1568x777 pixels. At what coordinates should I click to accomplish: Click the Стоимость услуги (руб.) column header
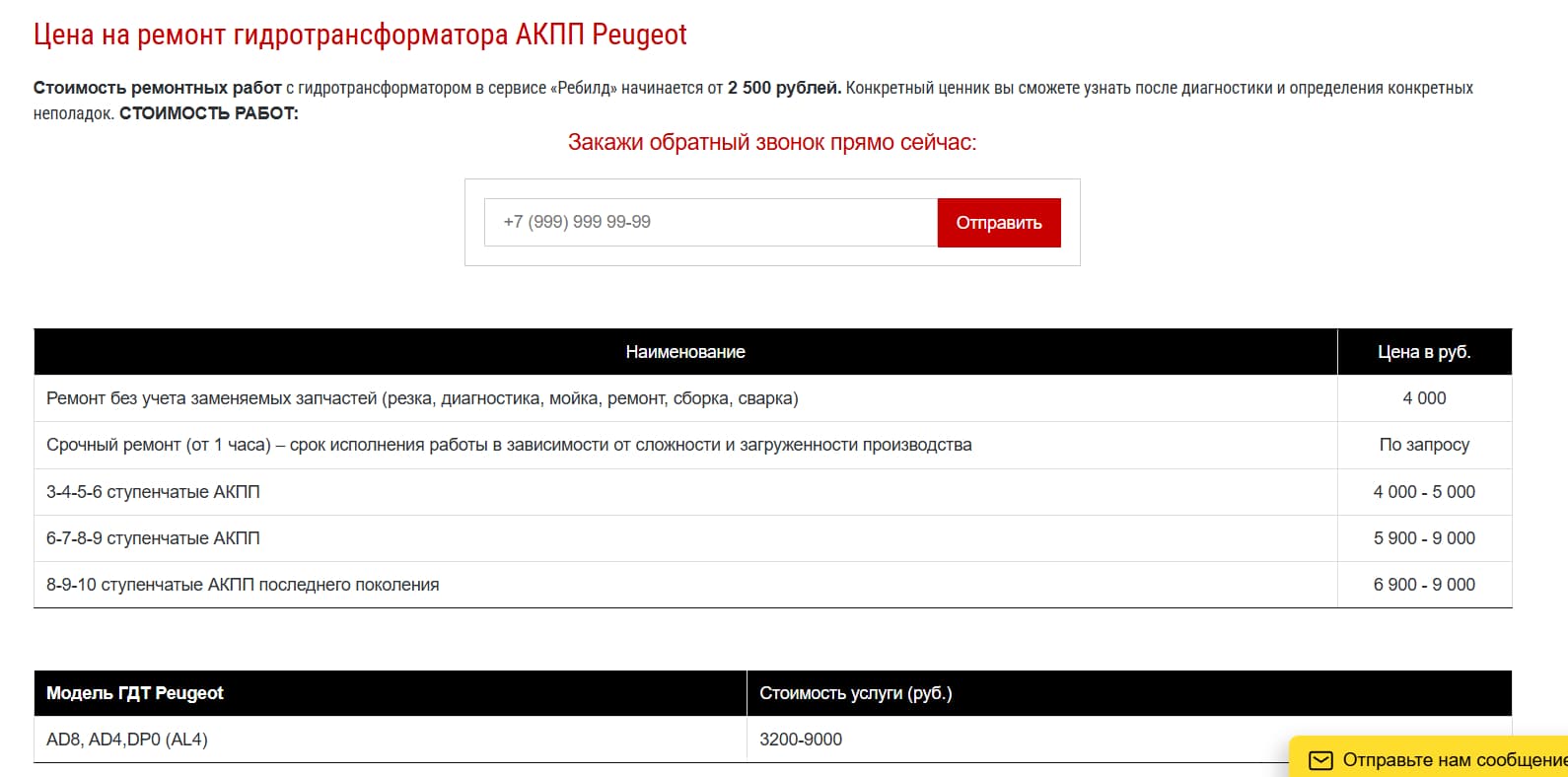pyautogui.click(x=1129, y=693)
